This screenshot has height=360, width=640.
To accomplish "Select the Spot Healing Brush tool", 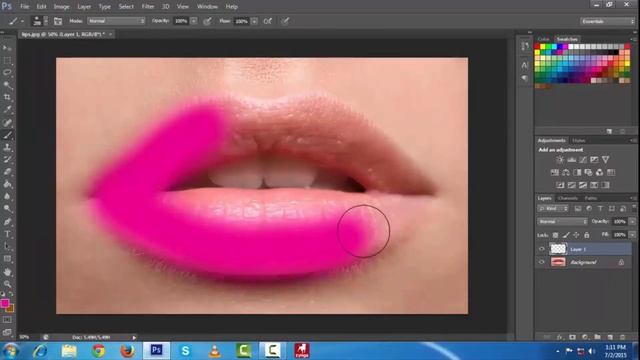I will click(7, 122).
